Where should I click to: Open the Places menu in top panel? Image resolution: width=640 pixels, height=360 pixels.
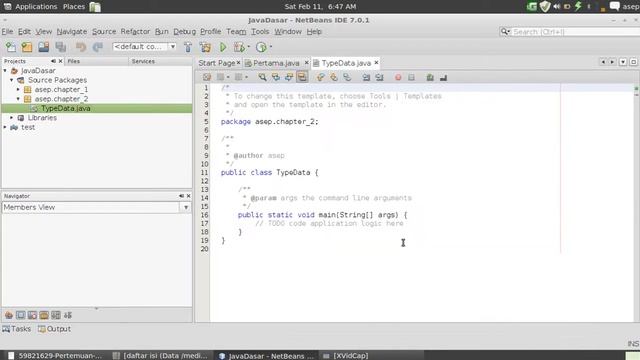point(74,7)
